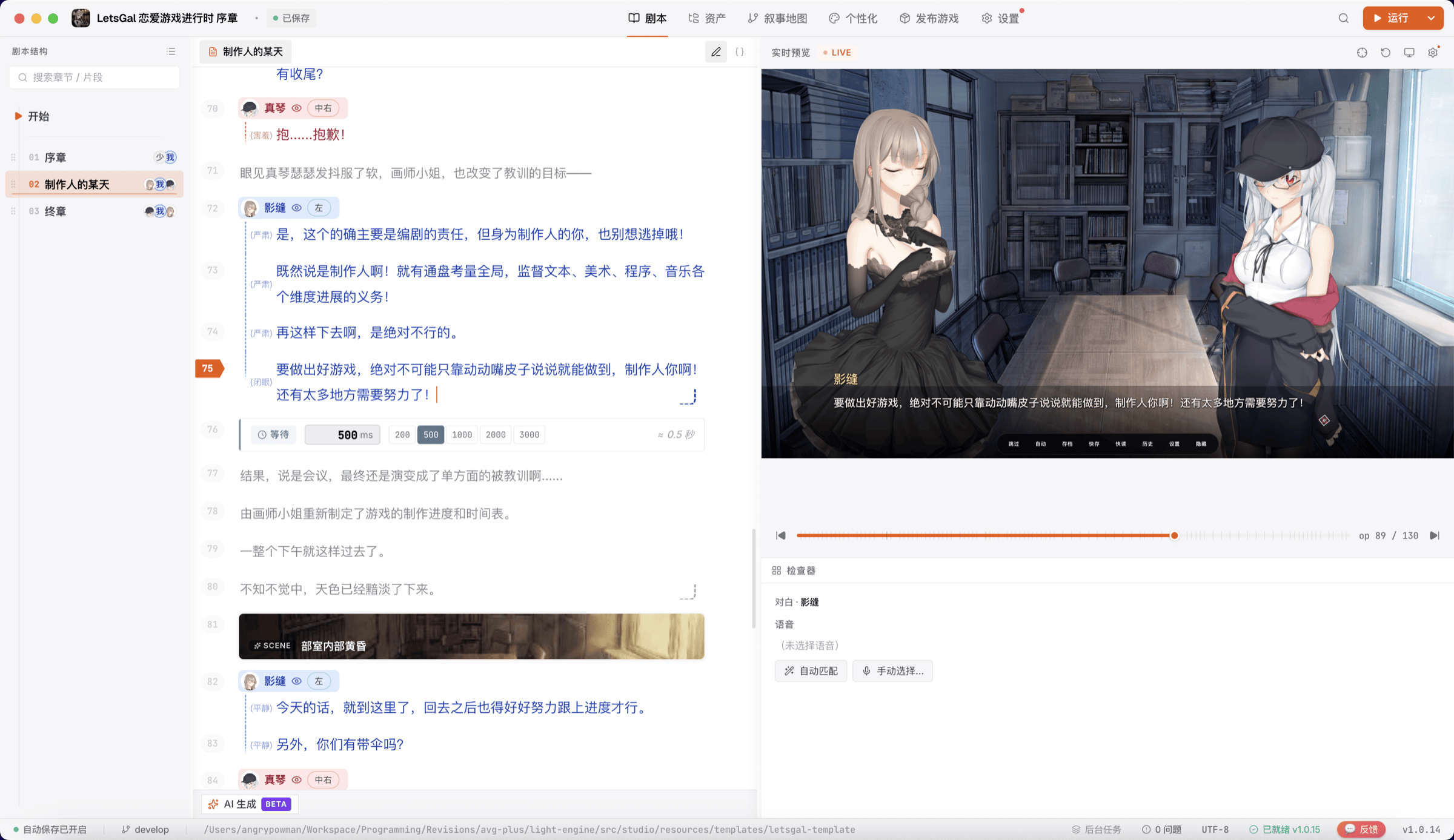Click 影缝 avatar on line 82
This screenshot has height=840, width=1454.
coord(250,681)
